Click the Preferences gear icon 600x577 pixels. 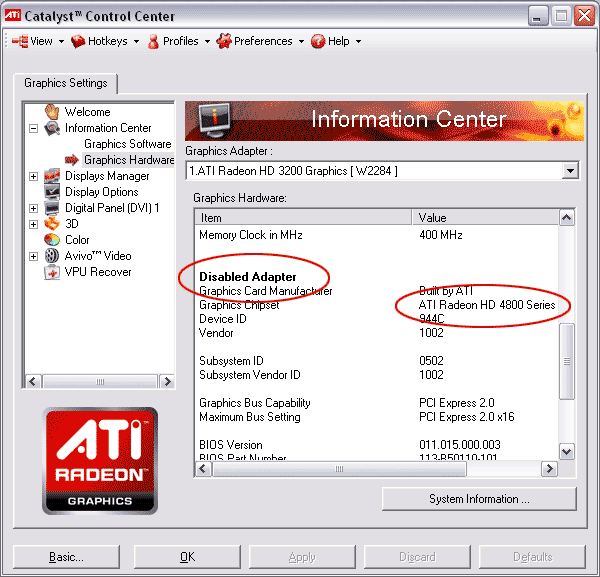[224, 41]
